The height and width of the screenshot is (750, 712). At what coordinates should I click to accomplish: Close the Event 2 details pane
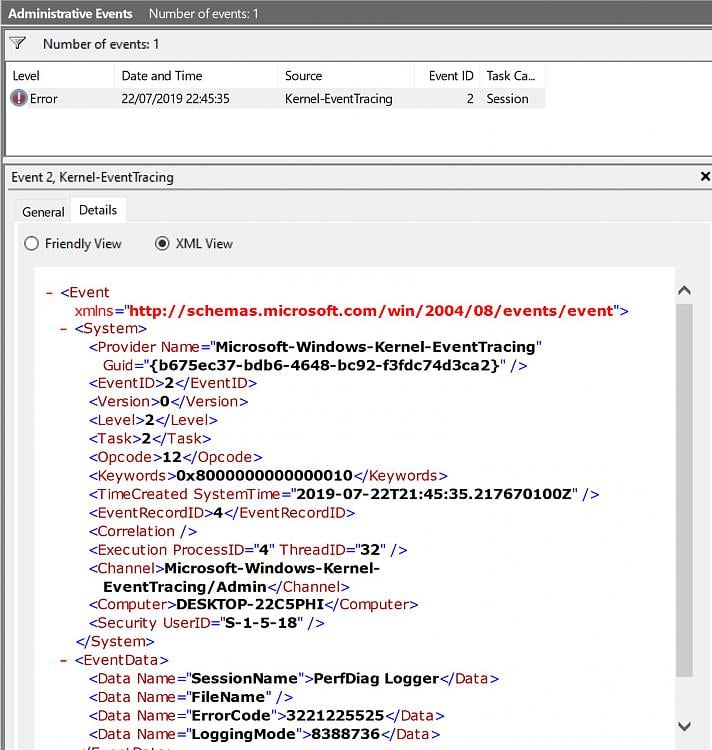coord(705,176)
